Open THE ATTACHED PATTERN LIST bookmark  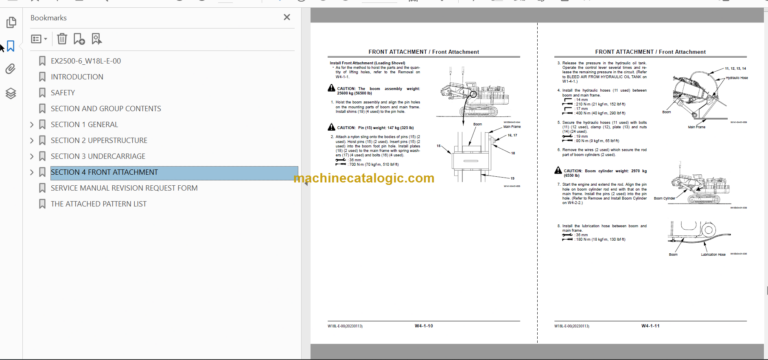pyautogui.click(x=98, y=204)
